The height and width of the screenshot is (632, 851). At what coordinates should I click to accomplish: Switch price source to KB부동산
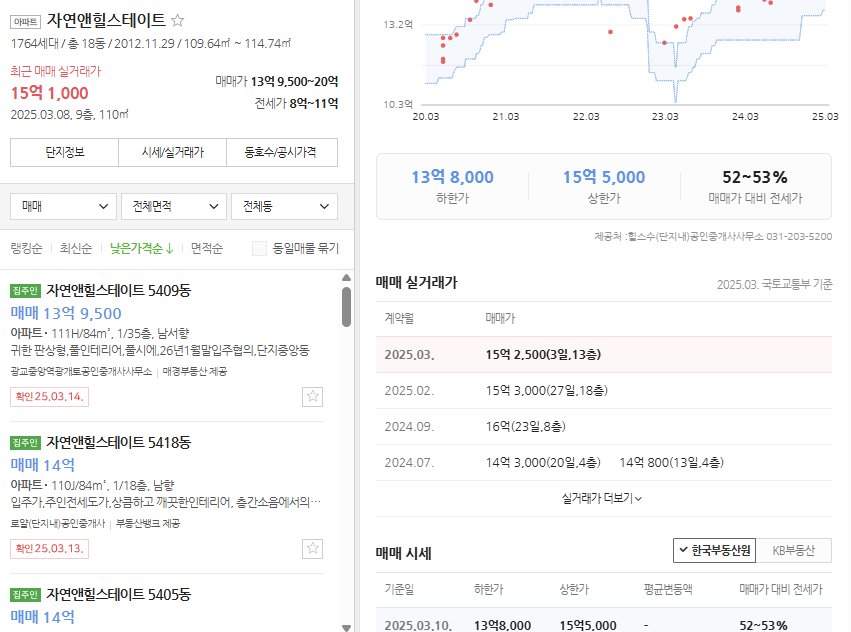pos(793,551)
